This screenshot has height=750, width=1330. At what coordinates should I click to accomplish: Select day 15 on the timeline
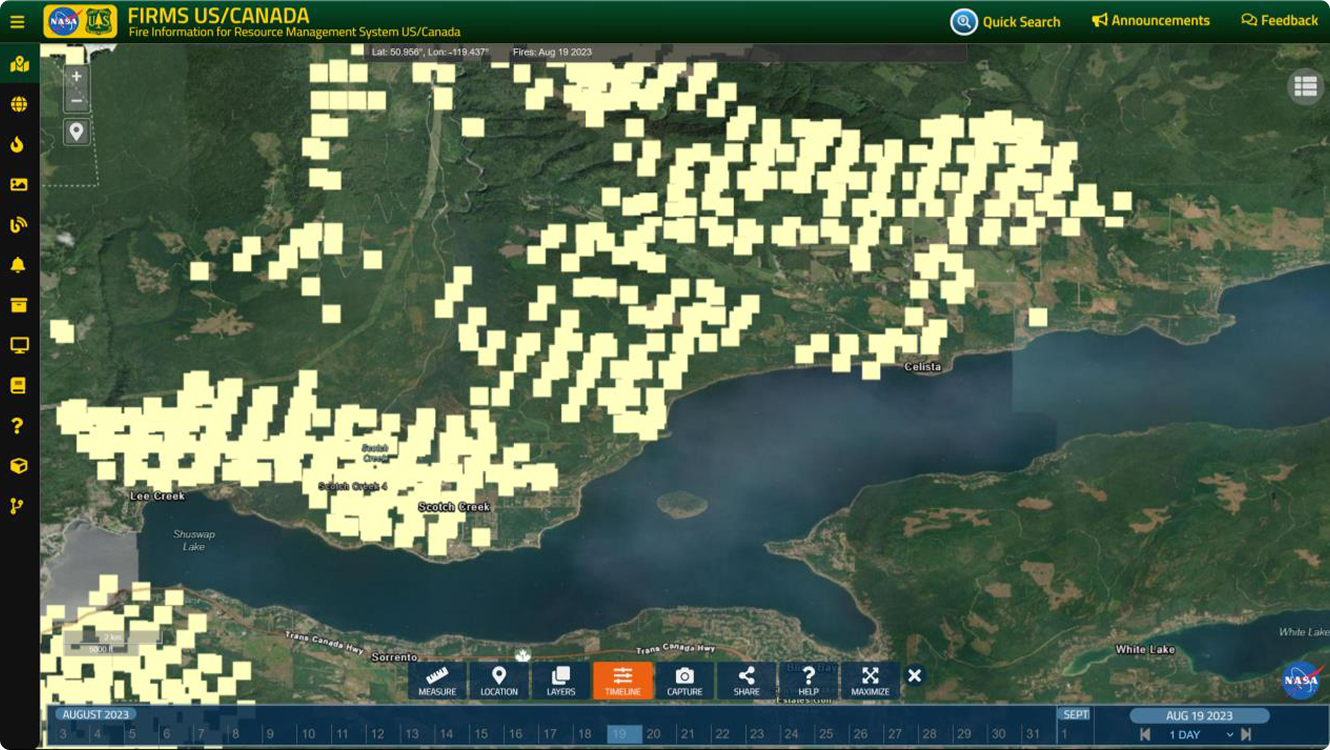click(481, 734)
